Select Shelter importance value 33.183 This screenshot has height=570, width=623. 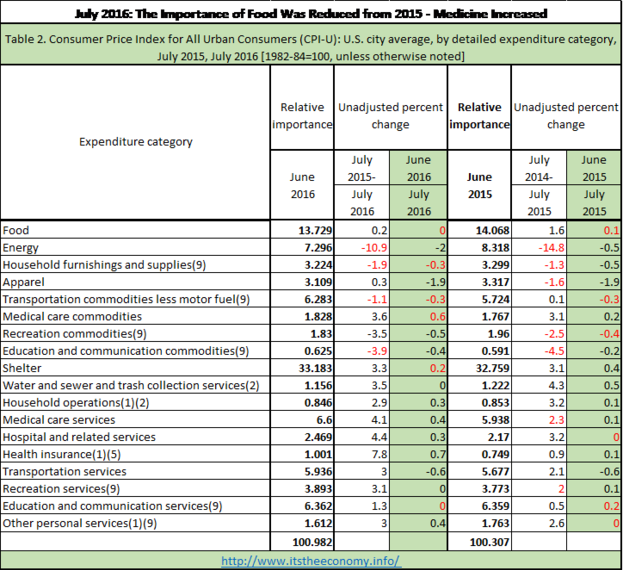(x=315, y=368)
